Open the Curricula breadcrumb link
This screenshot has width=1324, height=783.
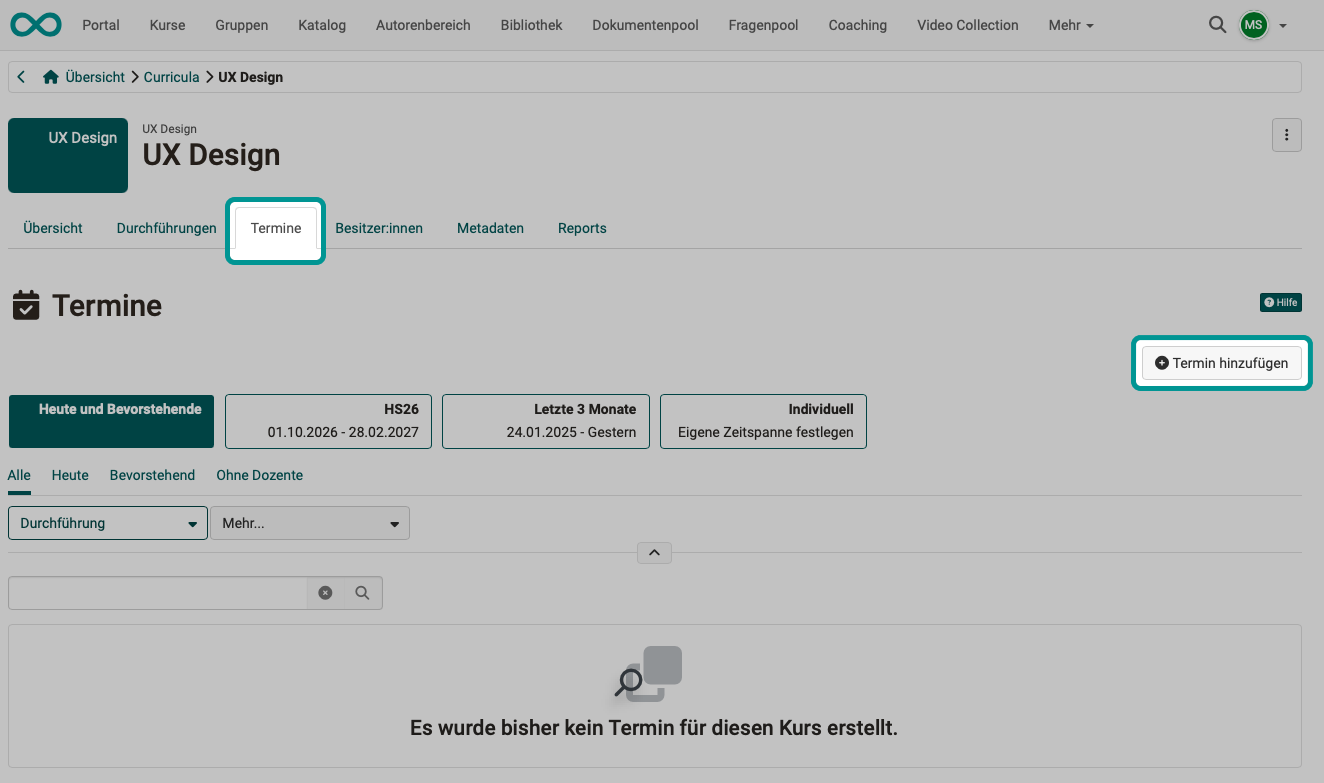[171, 76]
